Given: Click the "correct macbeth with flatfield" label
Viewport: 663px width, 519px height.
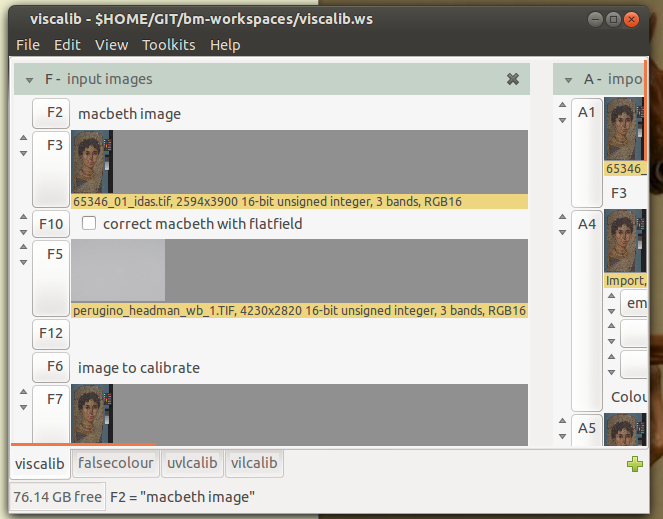Looking at the screenshot, I should tap(203, 224).
